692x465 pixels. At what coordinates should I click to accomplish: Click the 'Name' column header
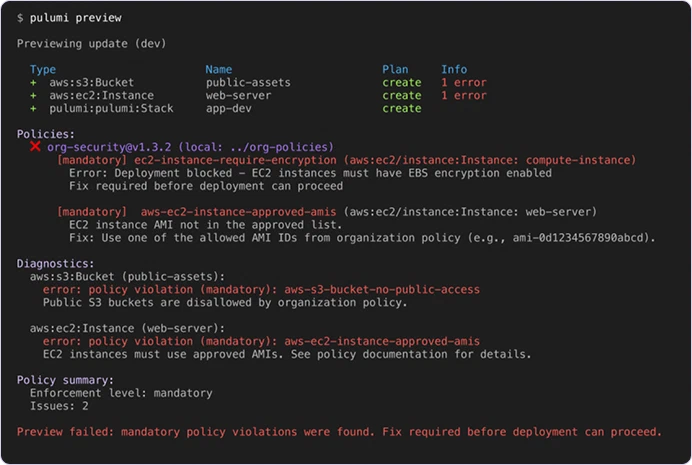point(218,70)
